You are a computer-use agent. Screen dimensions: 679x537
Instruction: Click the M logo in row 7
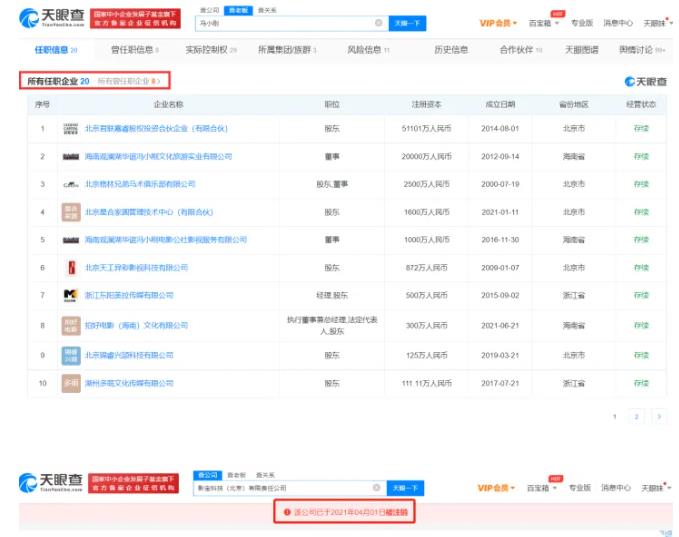point(70,295)
